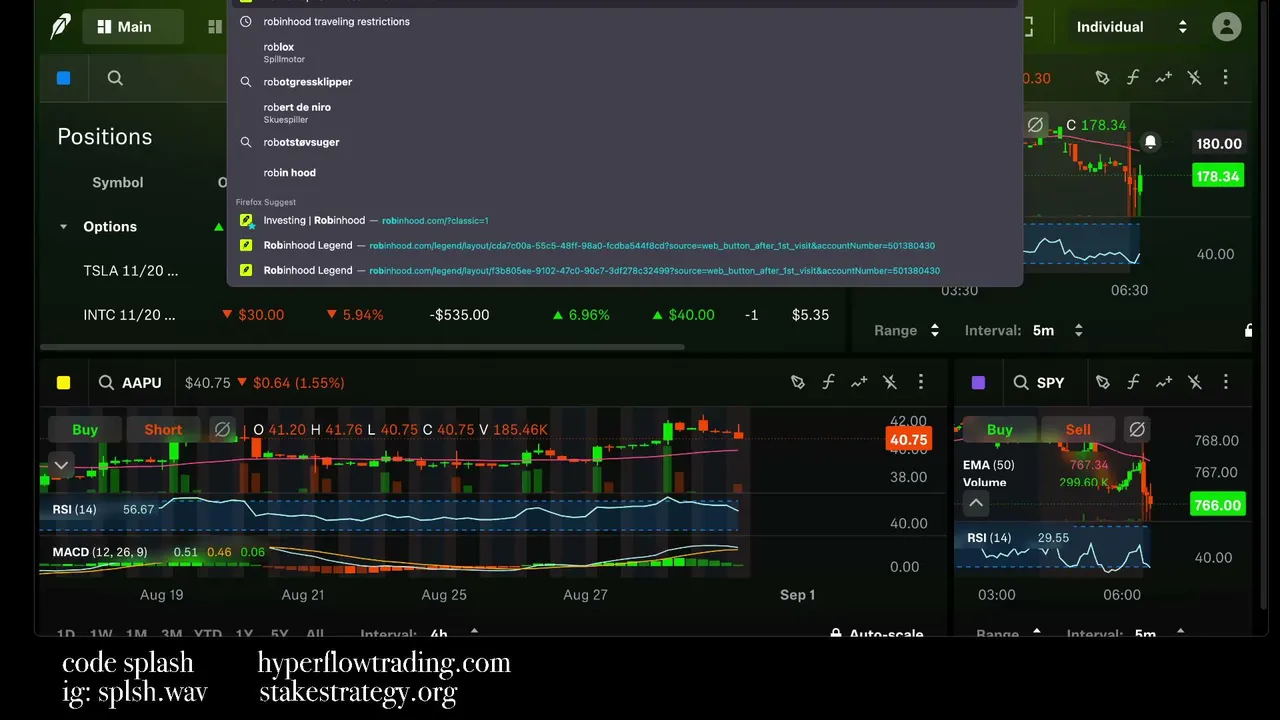
Task: Select the roblox search suggestion
Action: tap(625, 53)
